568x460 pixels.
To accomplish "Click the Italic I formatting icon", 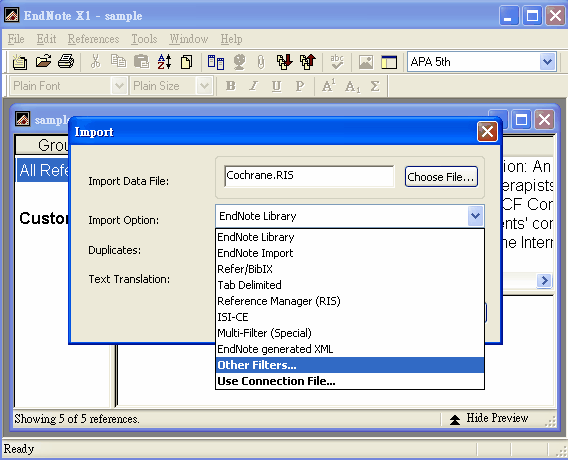I will [254, 86].
